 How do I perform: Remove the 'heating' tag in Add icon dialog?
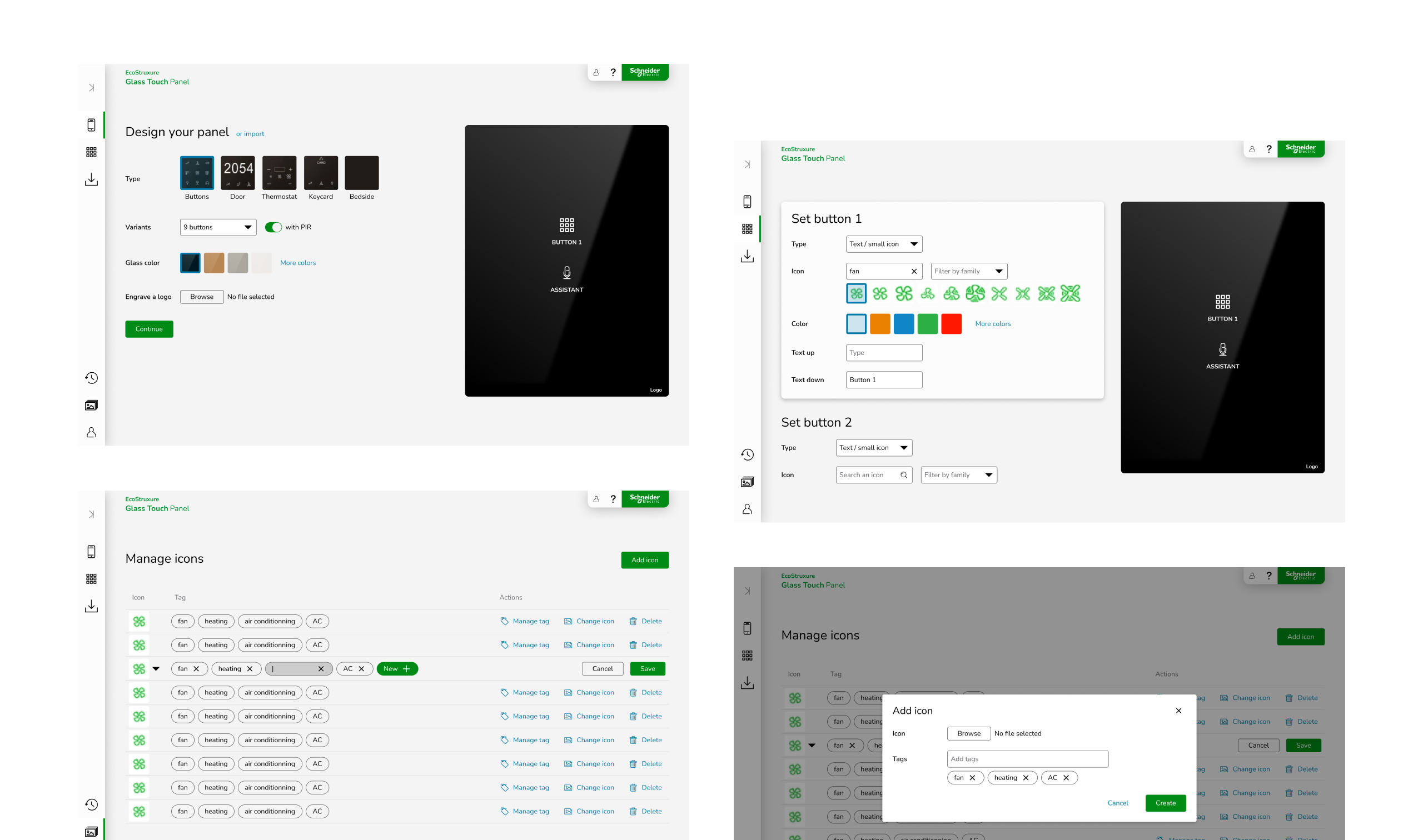point(1026,777)
